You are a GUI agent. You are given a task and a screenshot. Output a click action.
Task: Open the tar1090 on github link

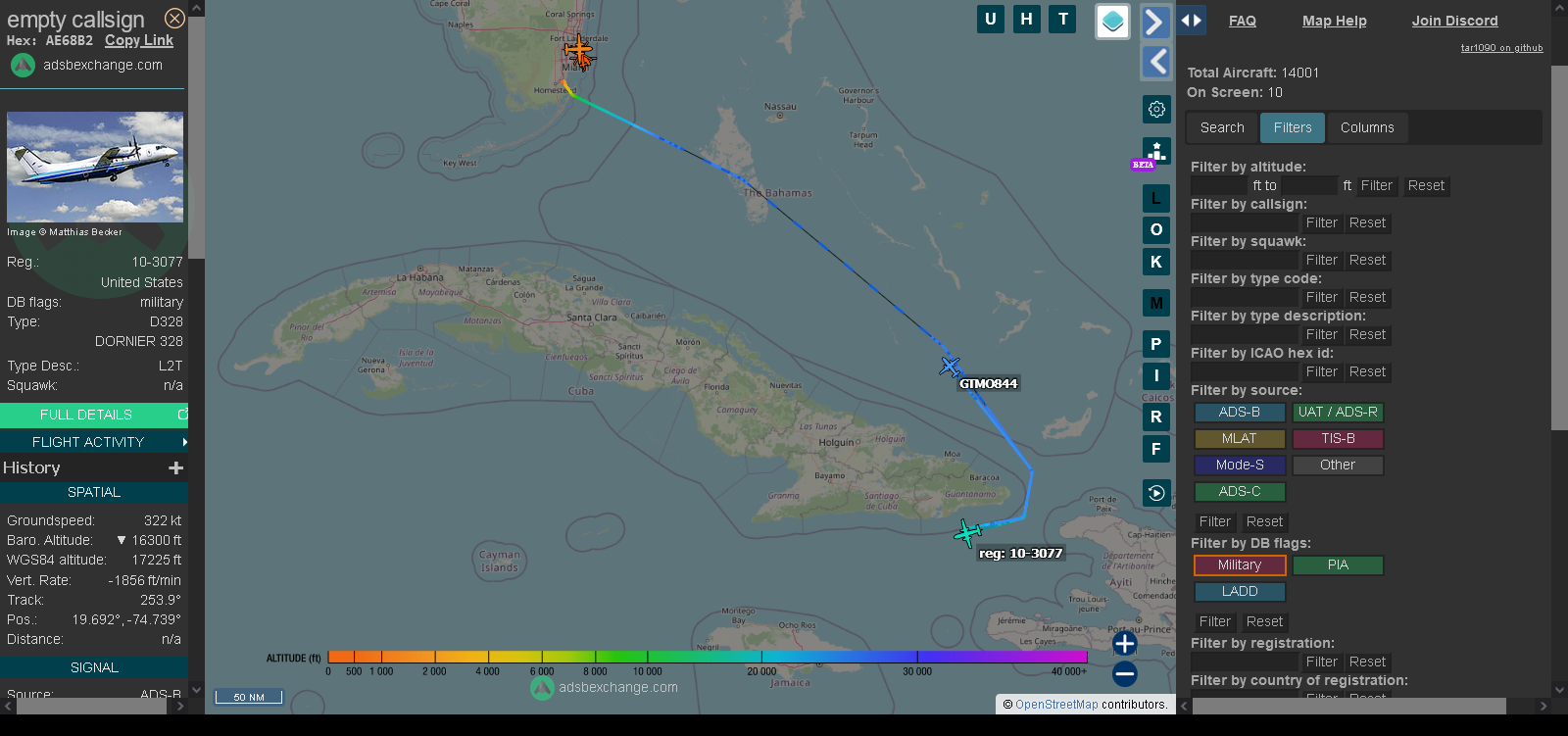[1501, 47]
